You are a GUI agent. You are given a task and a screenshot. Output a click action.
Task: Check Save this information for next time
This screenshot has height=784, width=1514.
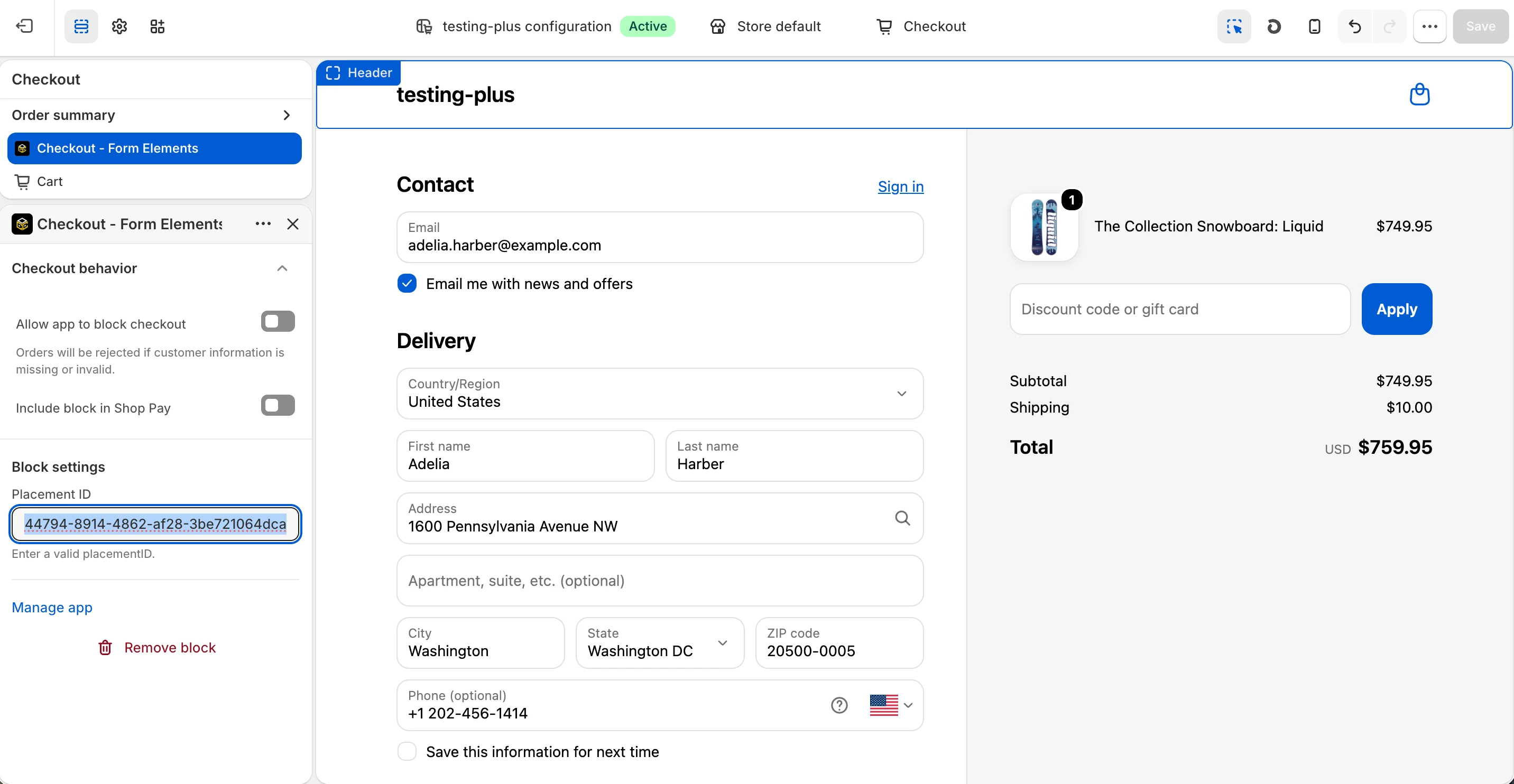(407, 751)
